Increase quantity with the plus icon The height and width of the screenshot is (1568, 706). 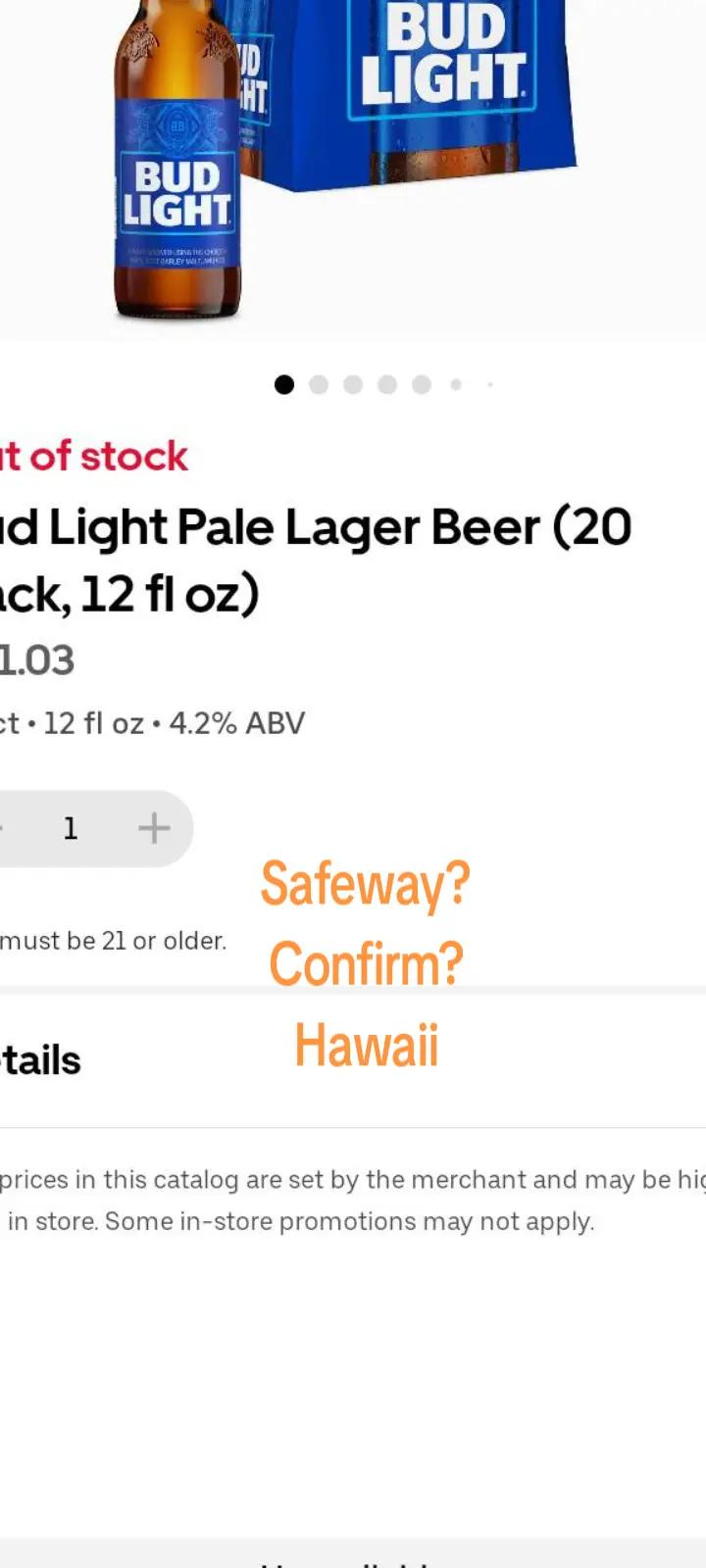(x=154, y=829)
